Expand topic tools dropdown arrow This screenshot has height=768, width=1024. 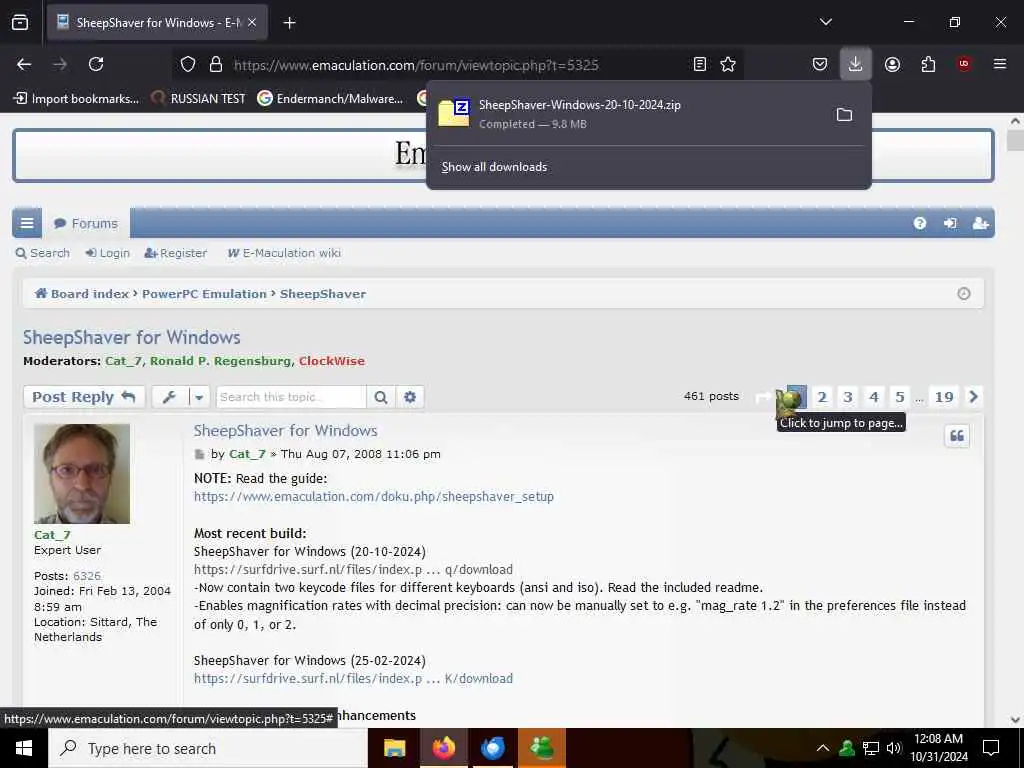point(199,397)
